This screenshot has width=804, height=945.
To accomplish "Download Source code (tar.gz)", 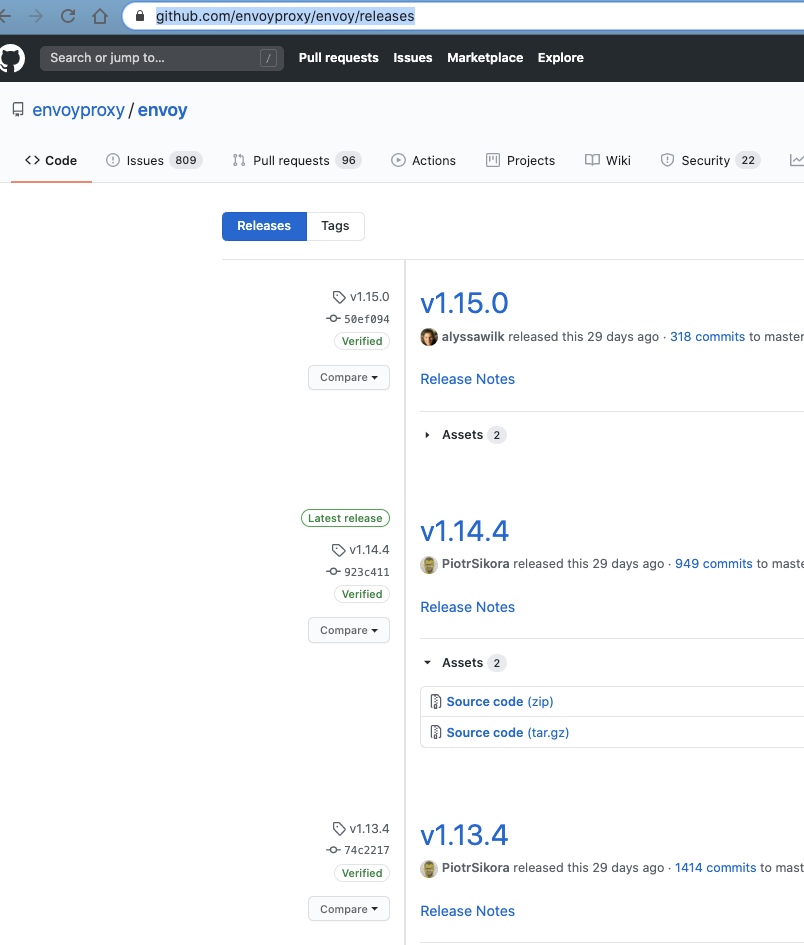I will coord(507,732).
